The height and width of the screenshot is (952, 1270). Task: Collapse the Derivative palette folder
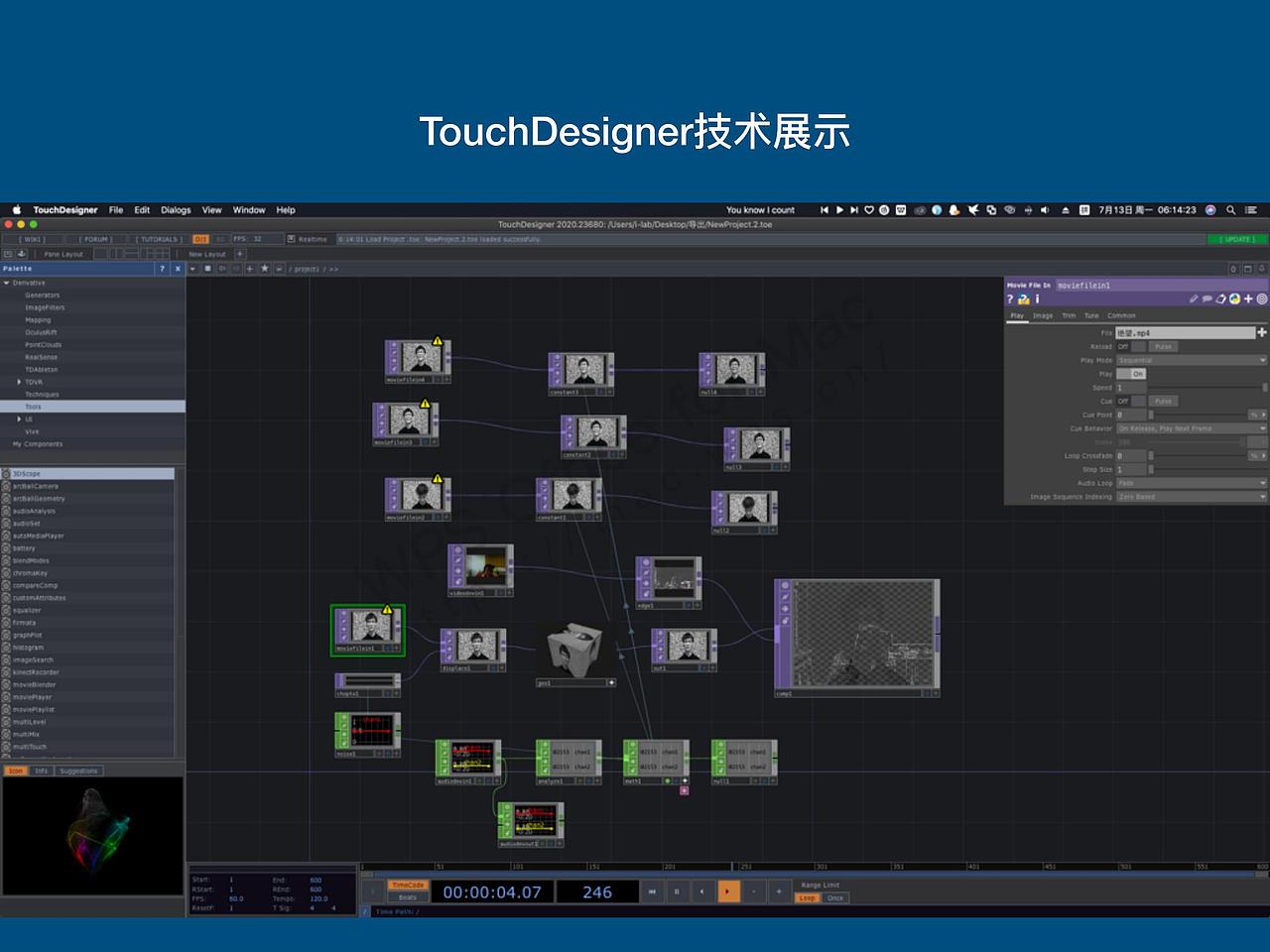coord(7,283)
